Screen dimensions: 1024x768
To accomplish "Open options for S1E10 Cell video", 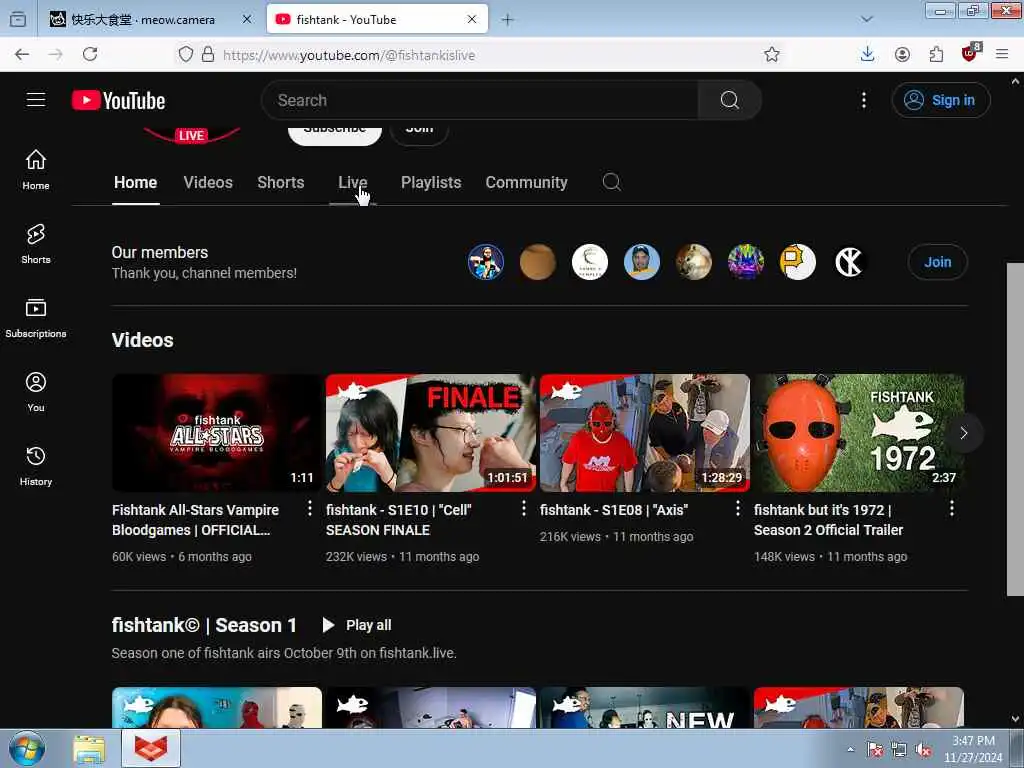I will coord(524,509).
